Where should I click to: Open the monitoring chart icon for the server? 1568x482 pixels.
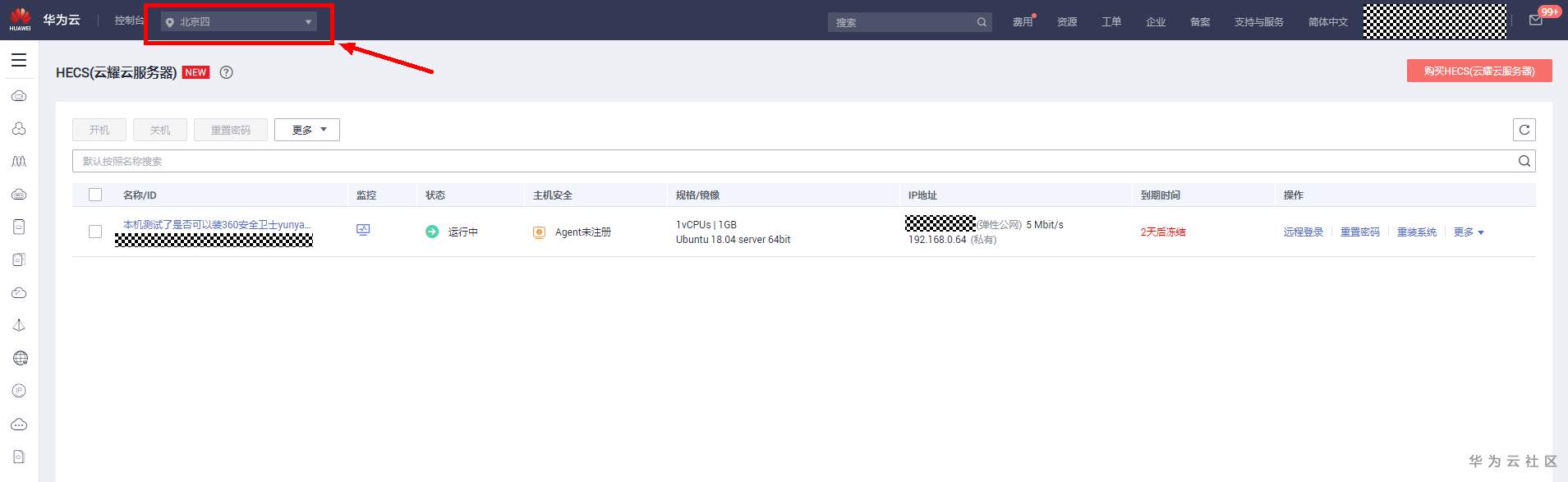click(x=363, y=231)
